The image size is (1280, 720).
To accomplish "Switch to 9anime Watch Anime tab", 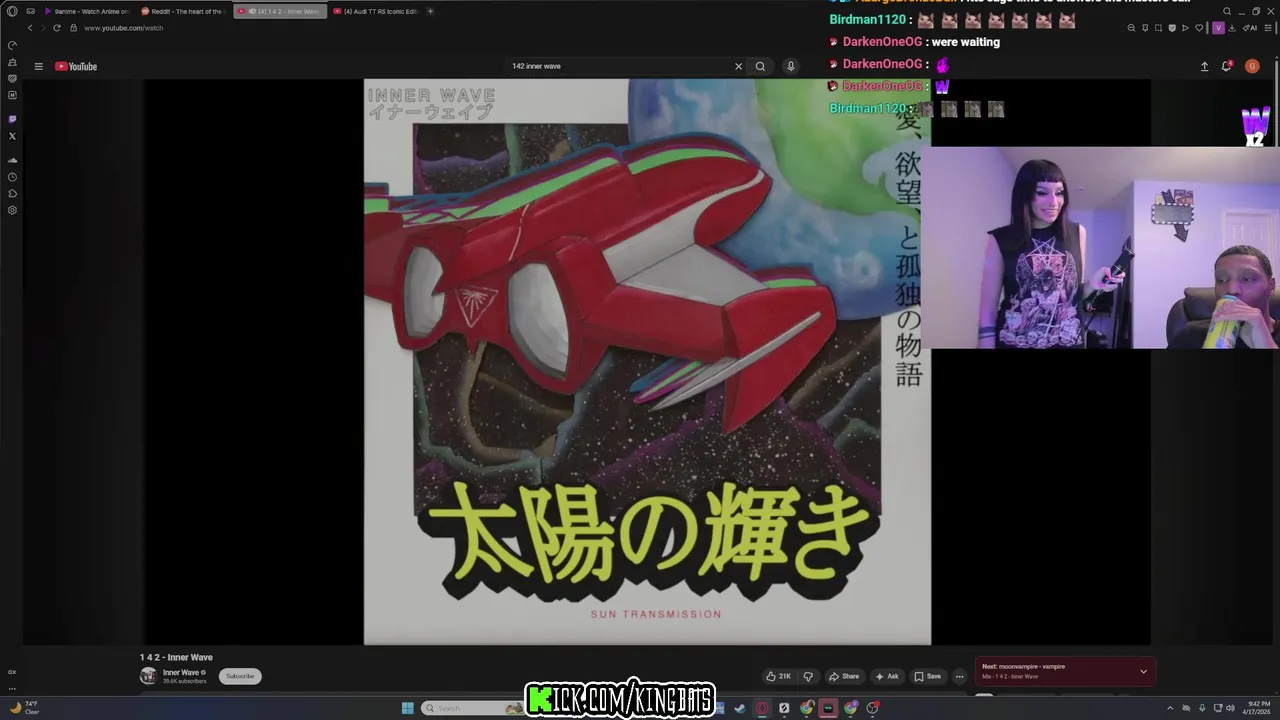I will coord(87,11).
